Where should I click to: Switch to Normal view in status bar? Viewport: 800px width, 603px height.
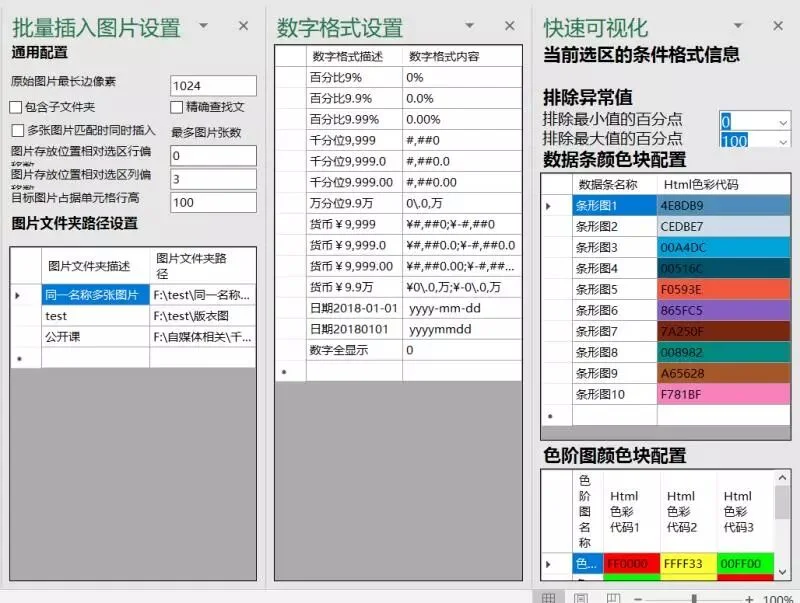click(548, 598)
